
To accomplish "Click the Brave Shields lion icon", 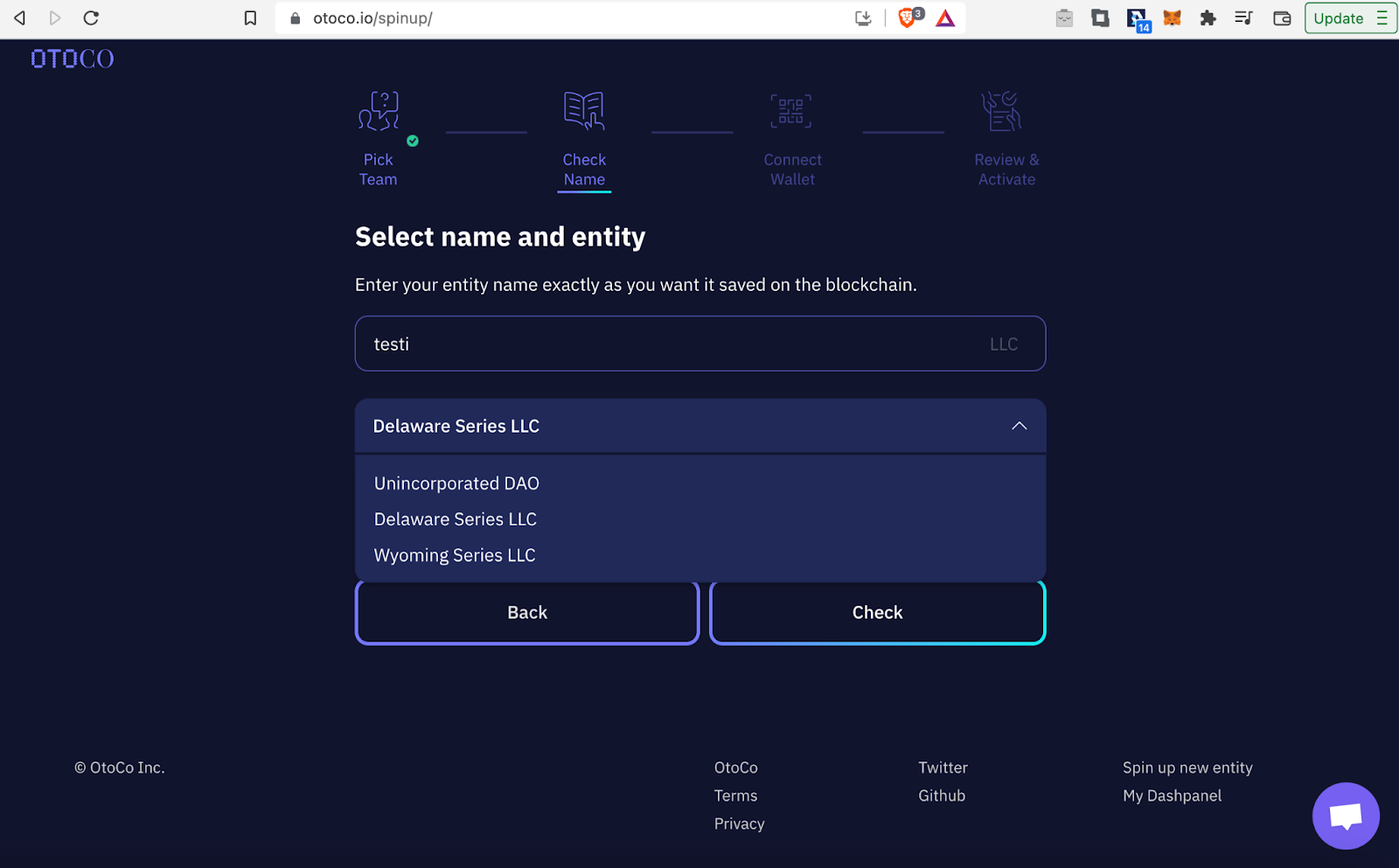I will tap(908, 18).
